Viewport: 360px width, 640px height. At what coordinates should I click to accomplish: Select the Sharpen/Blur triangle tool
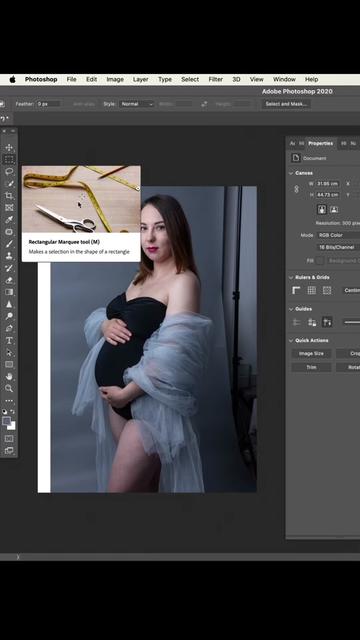click(9, 304)
